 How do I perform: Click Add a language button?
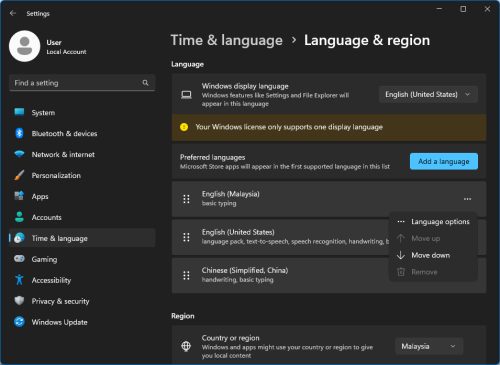click(x=444, y=161)
